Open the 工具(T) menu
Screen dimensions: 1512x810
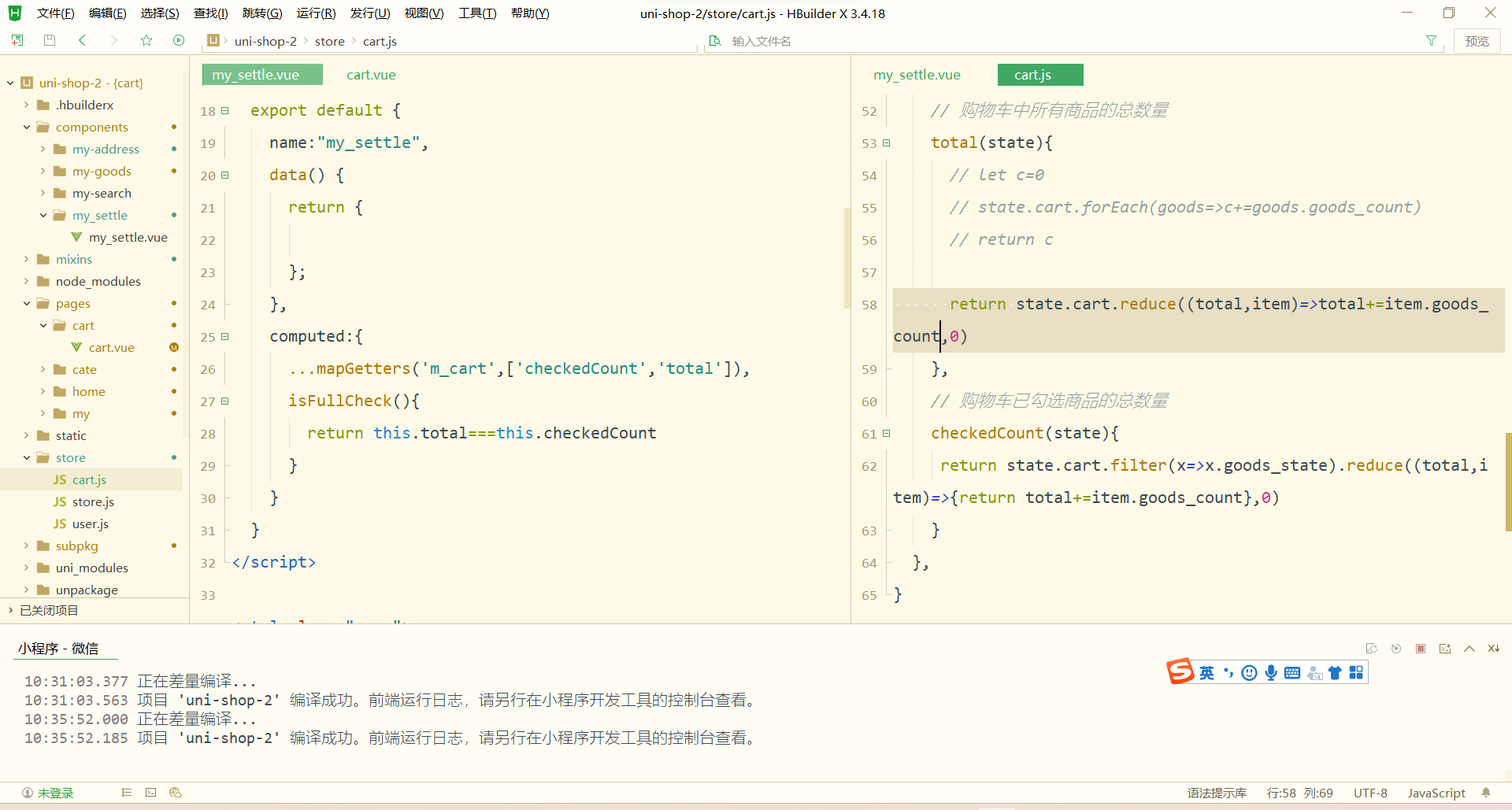[x=477, y=13]
